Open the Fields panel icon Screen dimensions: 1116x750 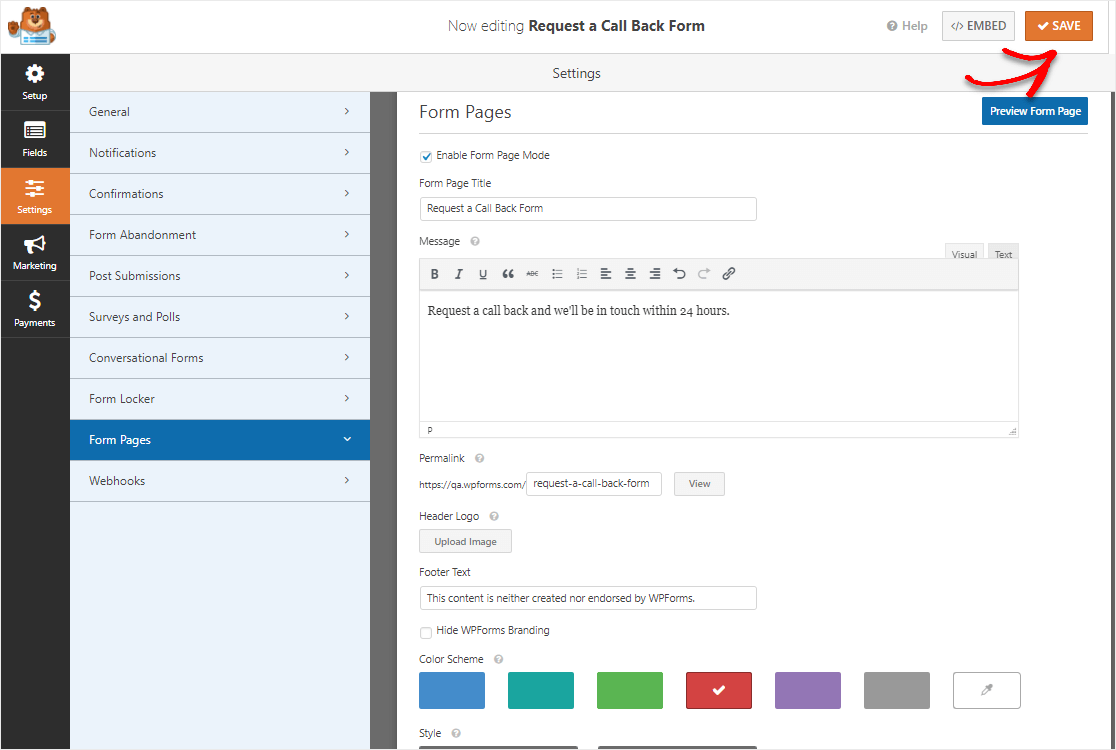(35, 139)
